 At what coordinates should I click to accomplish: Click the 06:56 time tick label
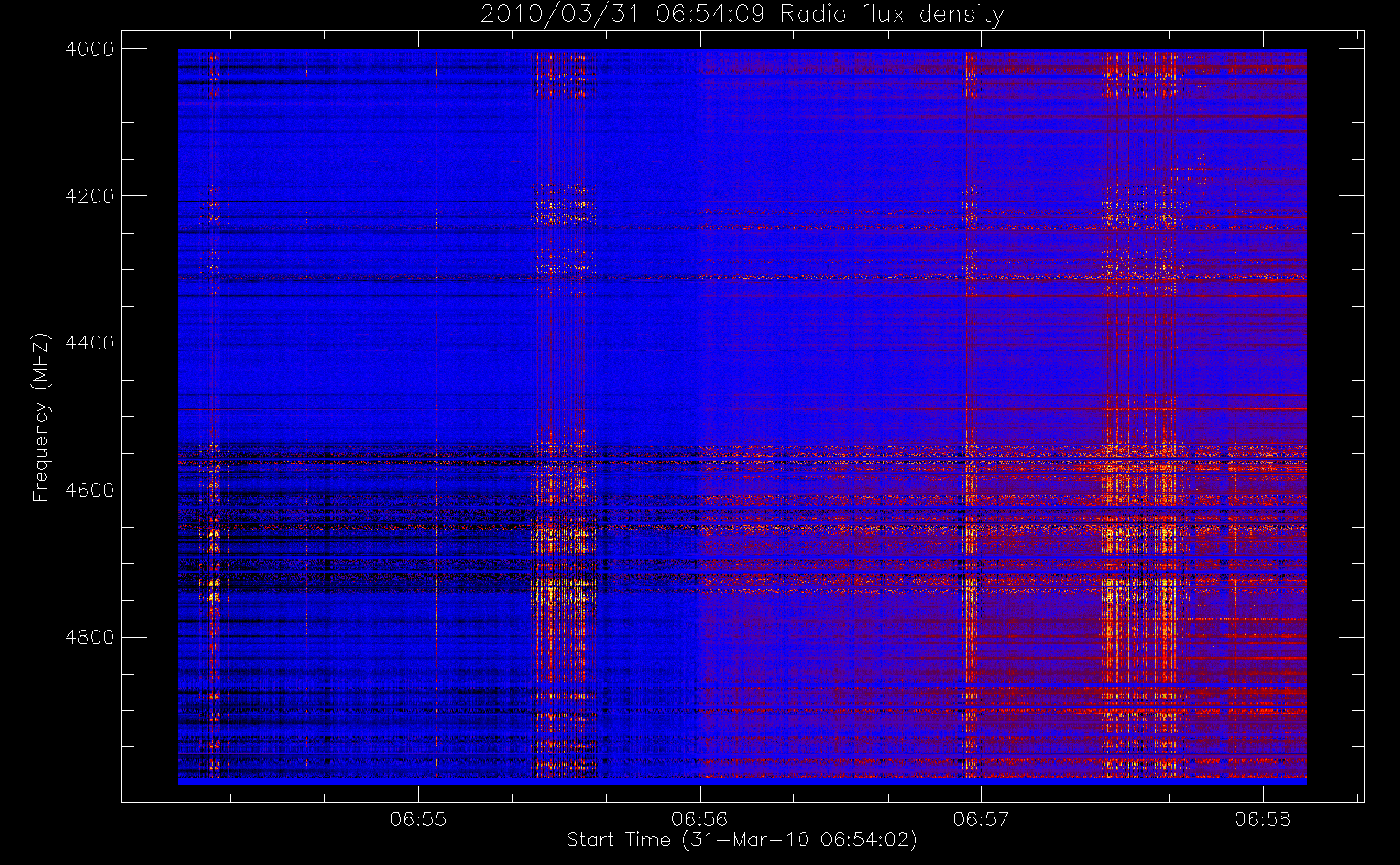699,819
